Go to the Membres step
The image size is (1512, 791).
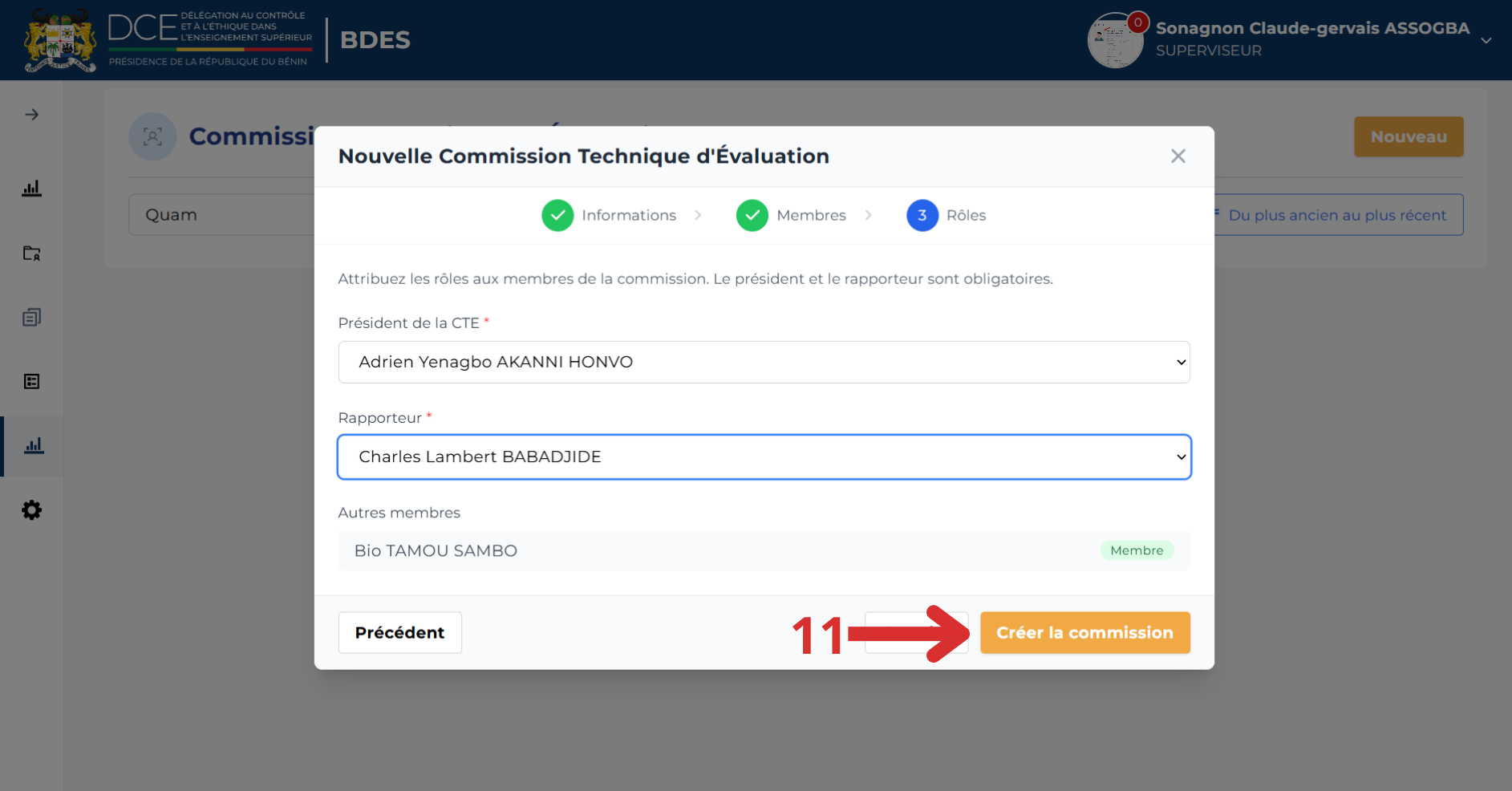[811, 215]
